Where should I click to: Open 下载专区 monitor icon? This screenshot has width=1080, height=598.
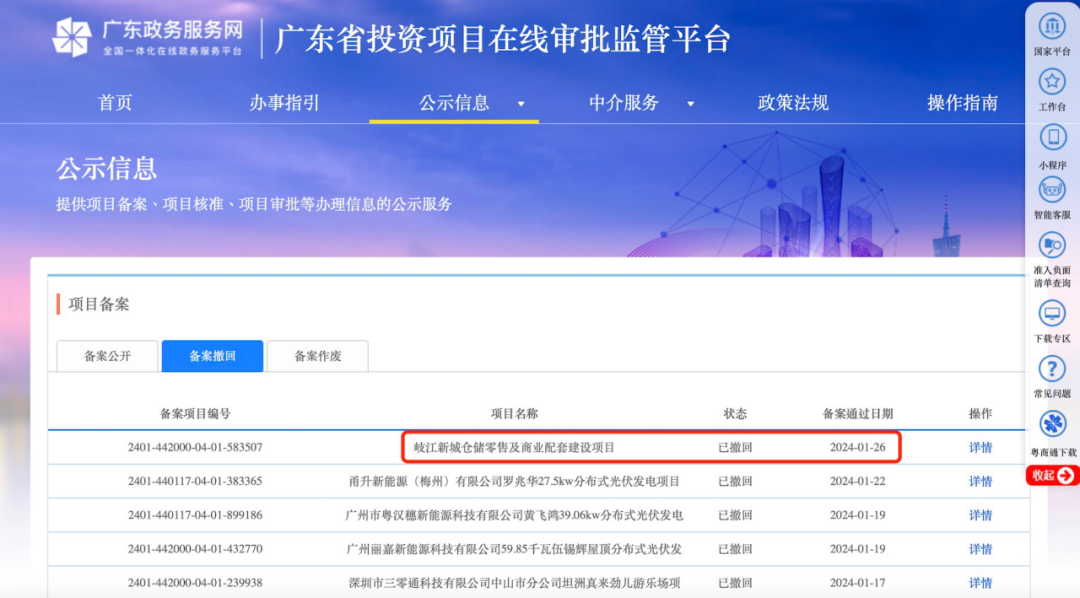1052,314
